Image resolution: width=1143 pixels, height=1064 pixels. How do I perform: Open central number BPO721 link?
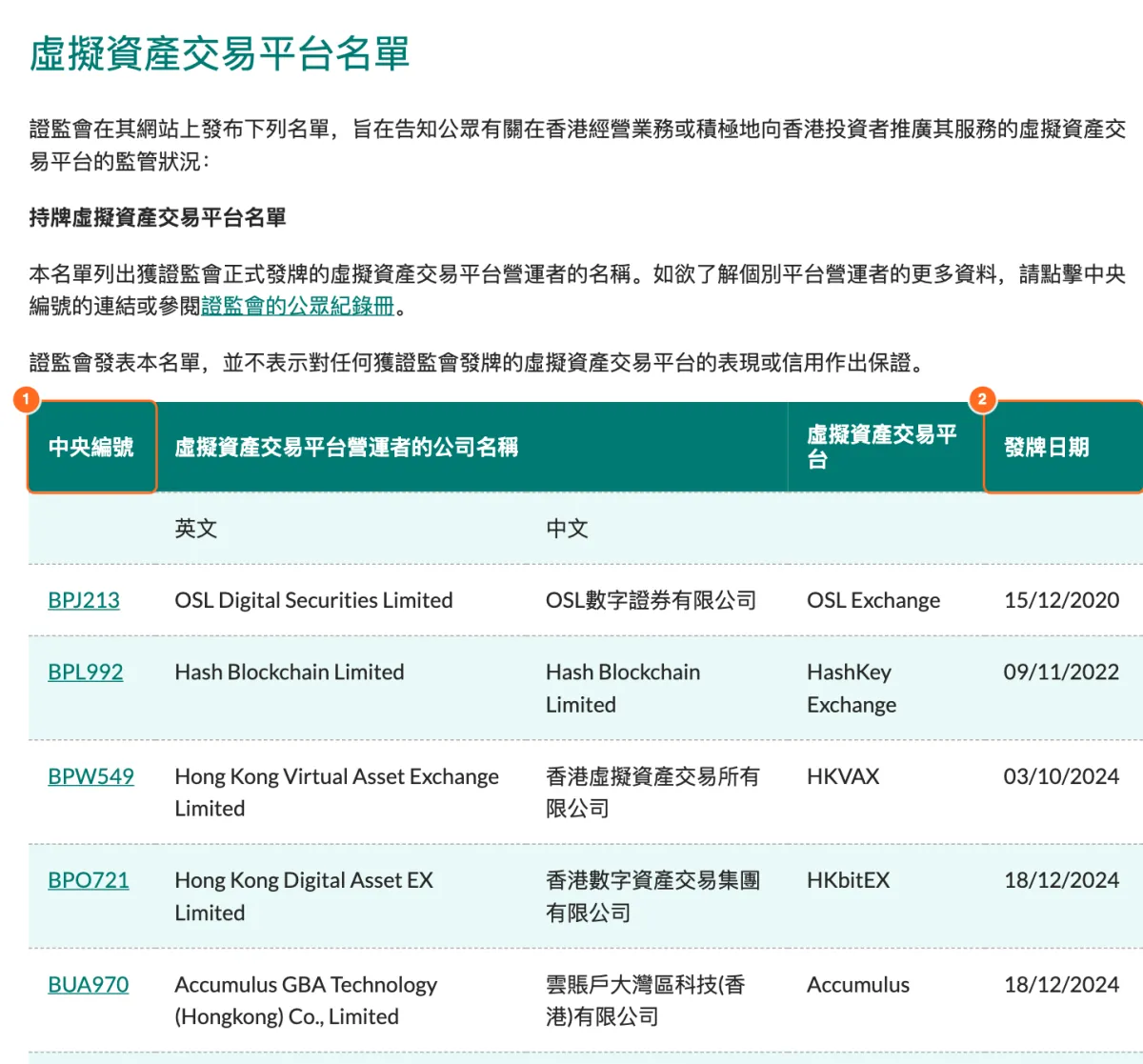[x=89, y=880]
